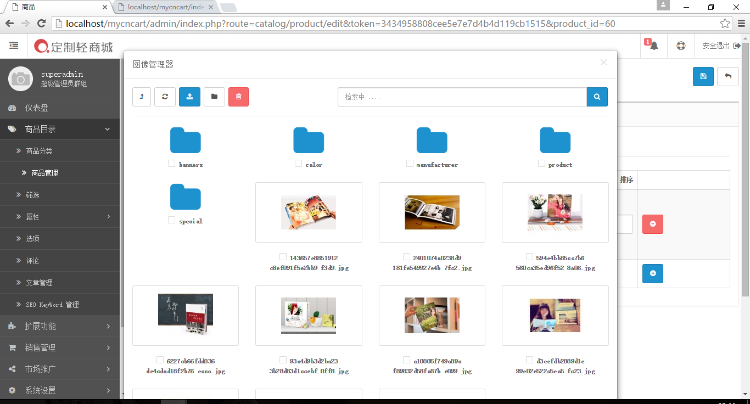The width and height of the screenshot is (750, 404).
Task: Open the product folder icon
Action: [555, 140]
